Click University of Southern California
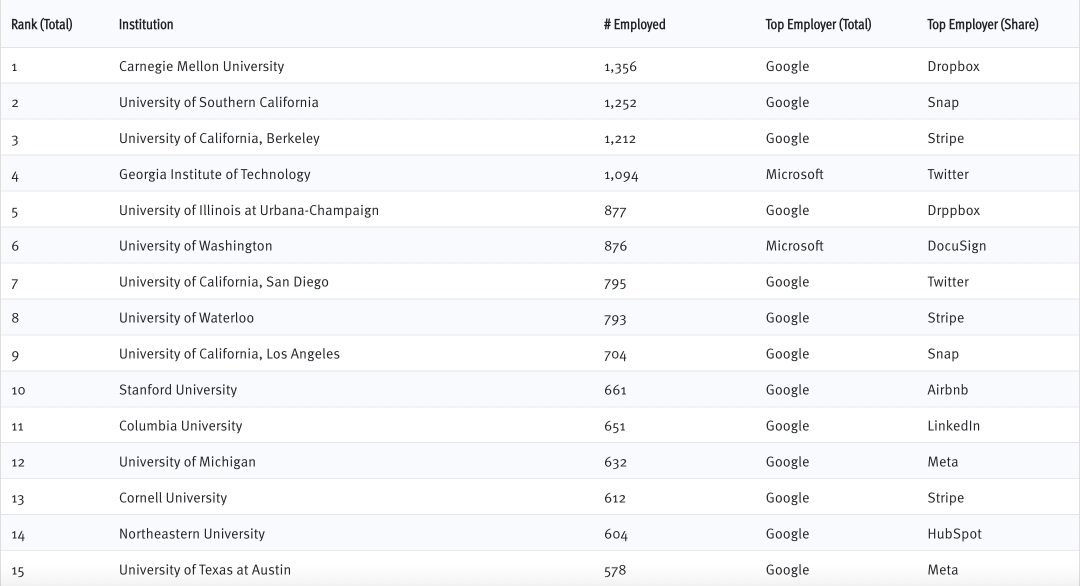1080x586 pixels. click(218, 102)
